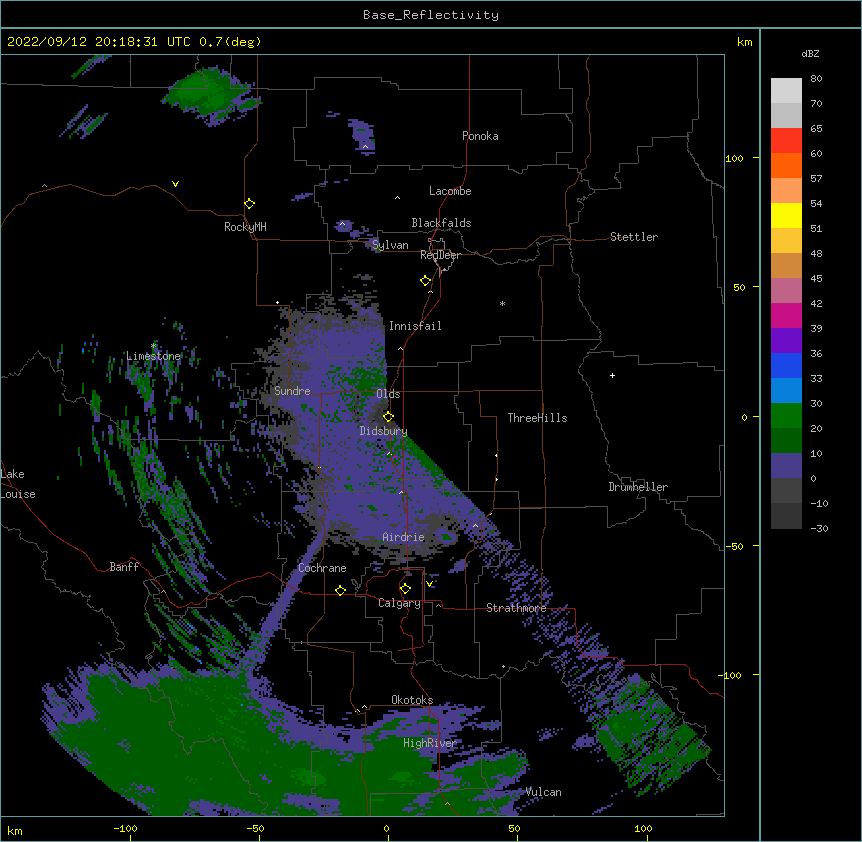Click the Cochrane city label
The image size is (862, 842).
(322, 568)
